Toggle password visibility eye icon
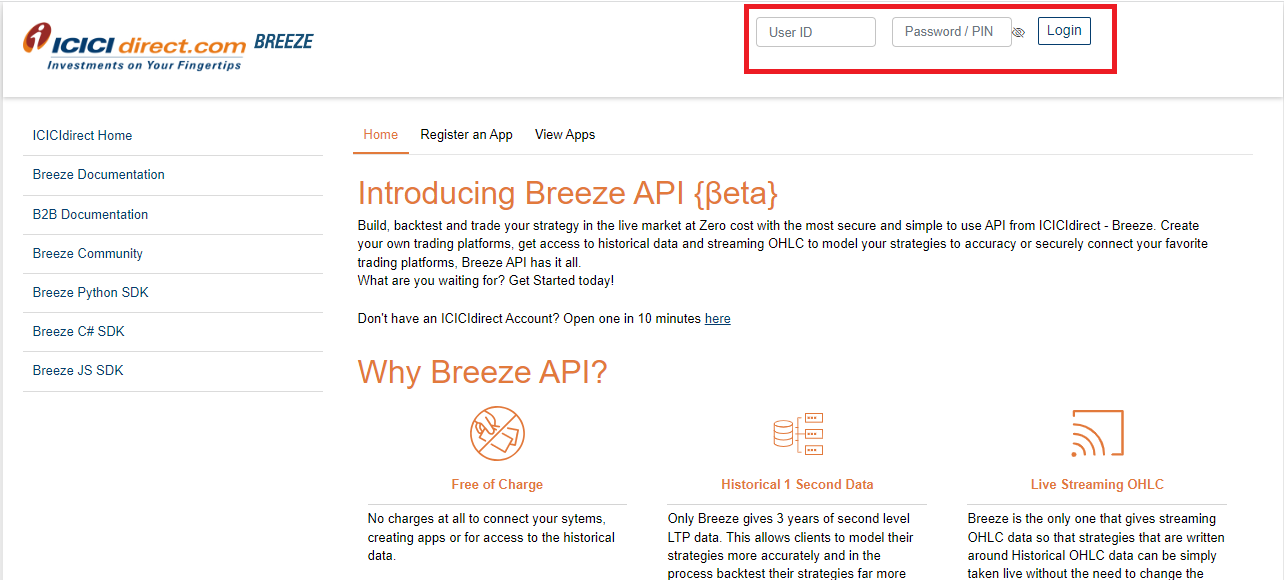Screen dimensions: 1284x580 pos(1018,33)
